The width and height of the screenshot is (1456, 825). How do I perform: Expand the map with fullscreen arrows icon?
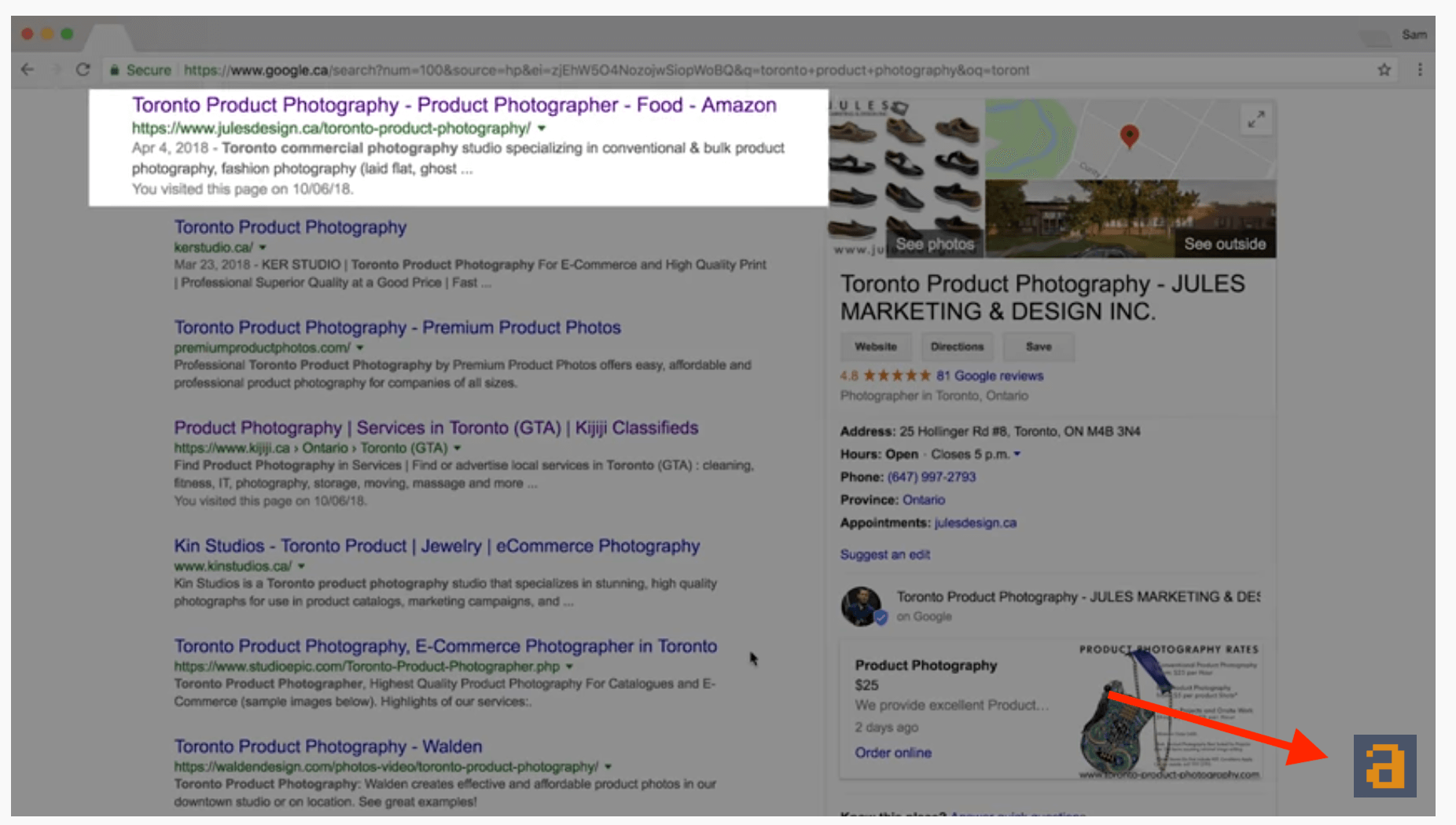tap(1256, 119)
